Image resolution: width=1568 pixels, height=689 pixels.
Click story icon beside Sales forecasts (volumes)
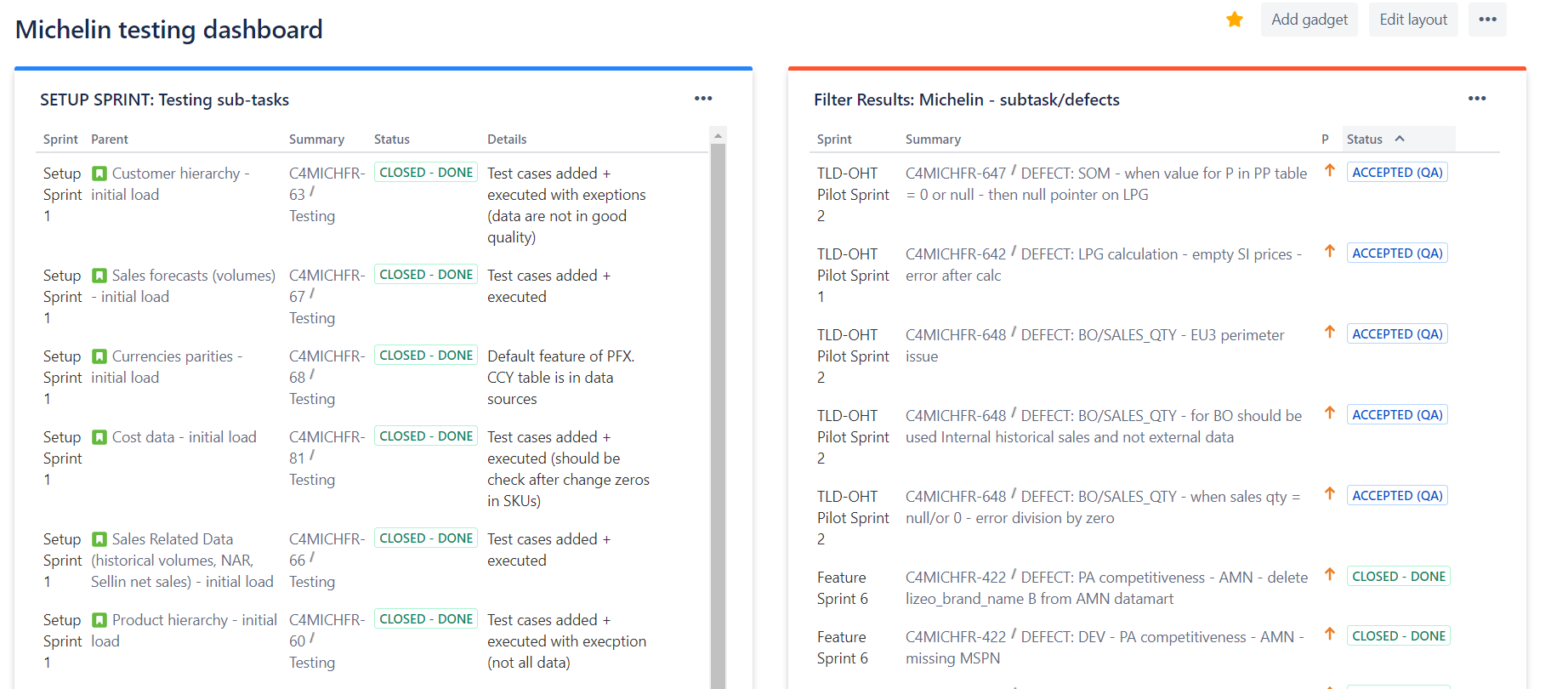(x=99, y=276)
